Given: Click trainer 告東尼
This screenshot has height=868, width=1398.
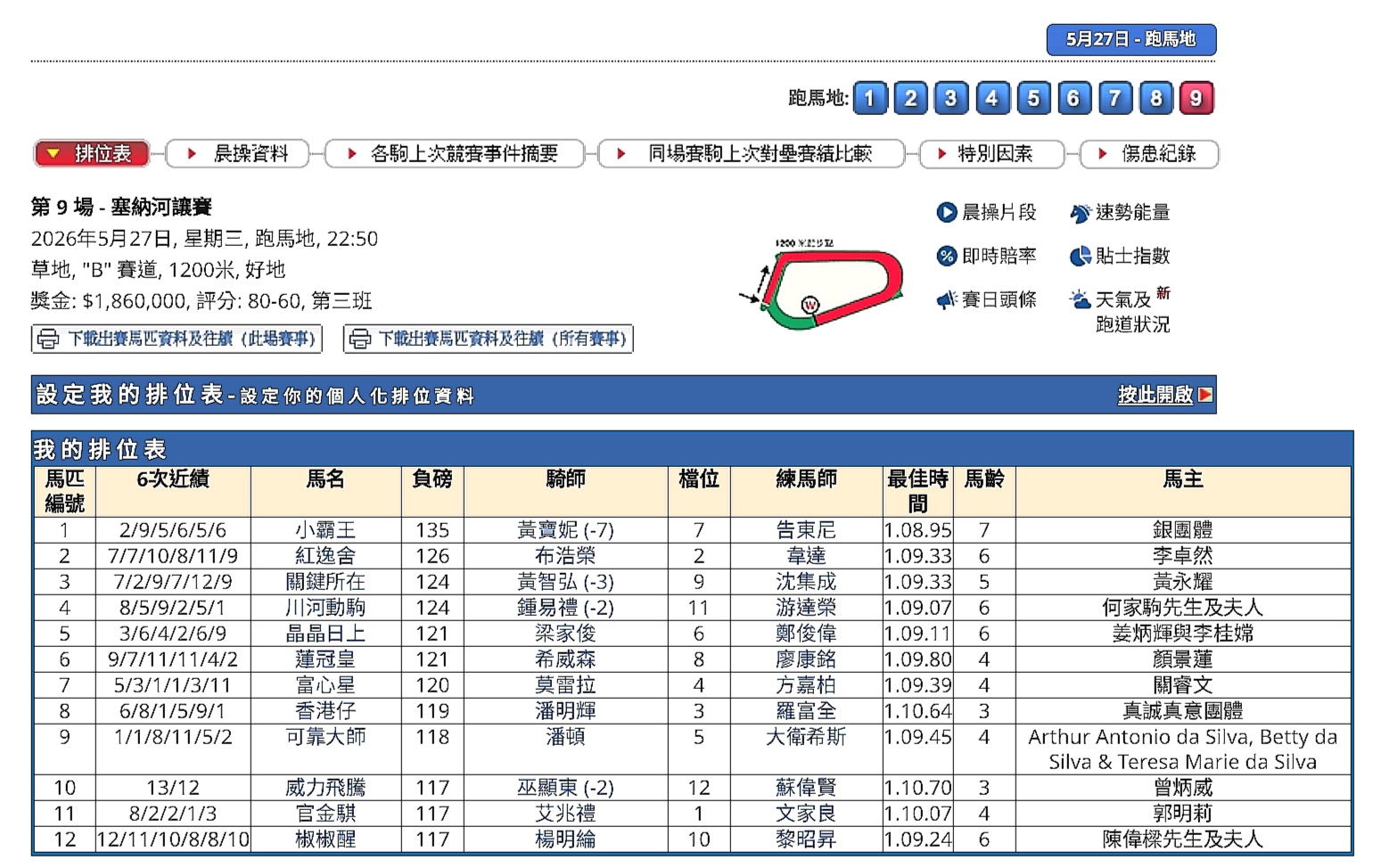Looking at the screenshot, I should [x=806, y=530].
